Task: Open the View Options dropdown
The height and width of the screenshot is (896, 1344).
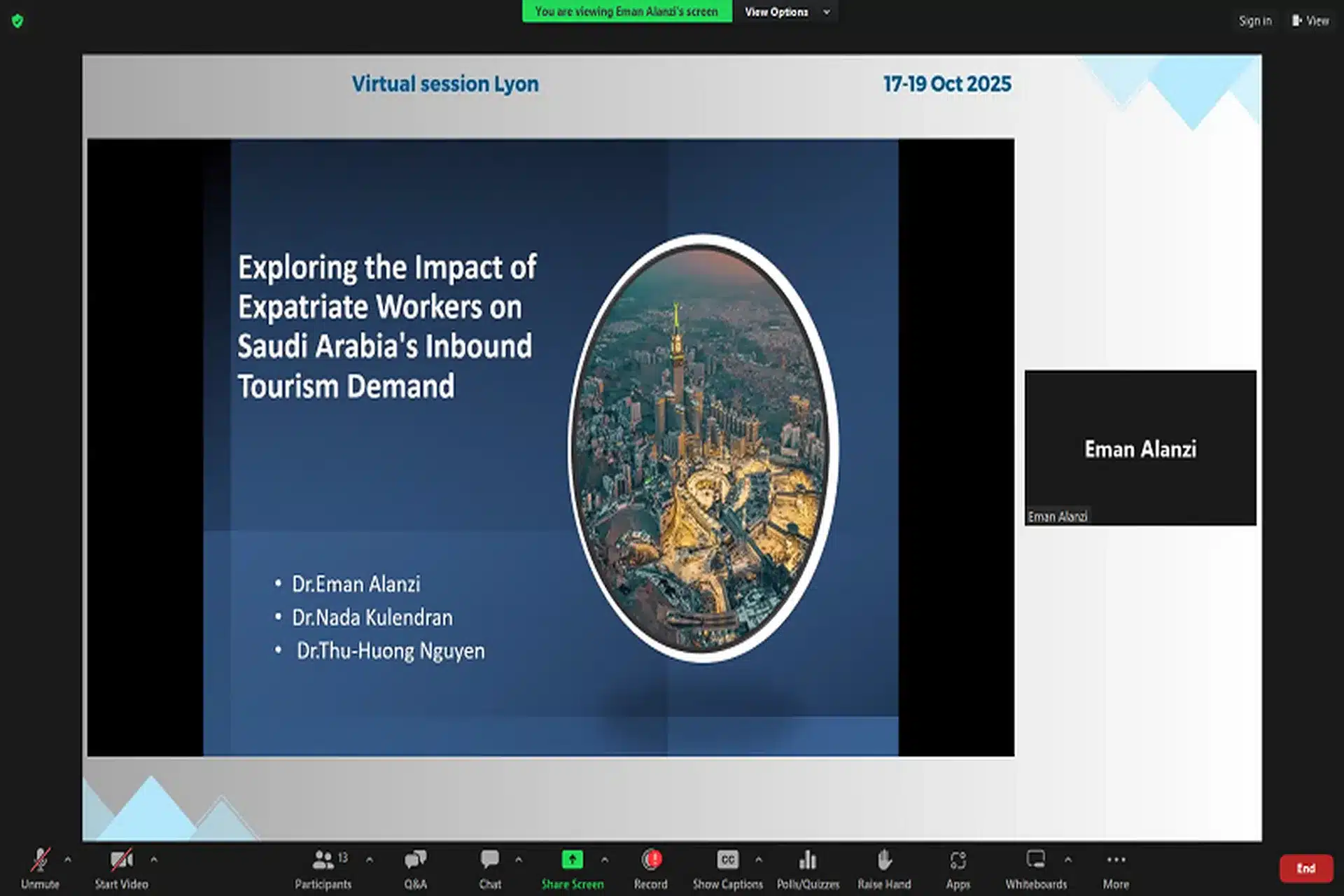Action: coord(785,12)
